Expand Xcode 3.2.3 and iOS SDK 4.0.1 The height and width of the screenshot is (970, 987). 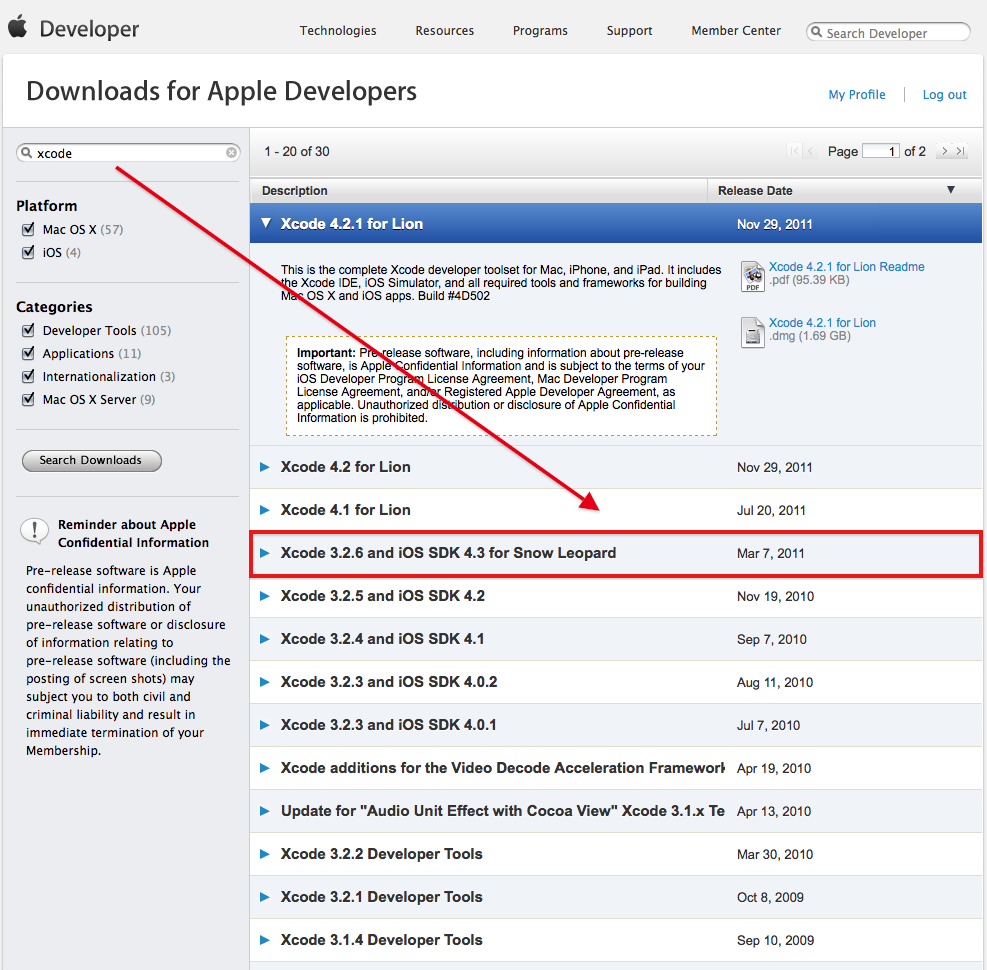pos(265,725)
